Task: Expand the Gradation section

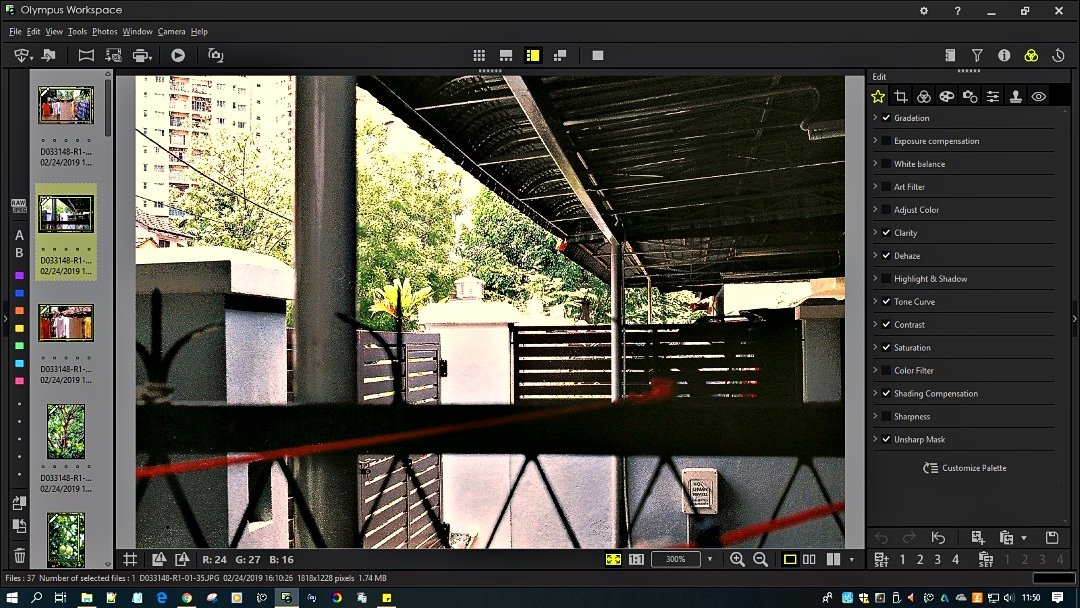Action: pyautogui.click(x=875, y=118)
